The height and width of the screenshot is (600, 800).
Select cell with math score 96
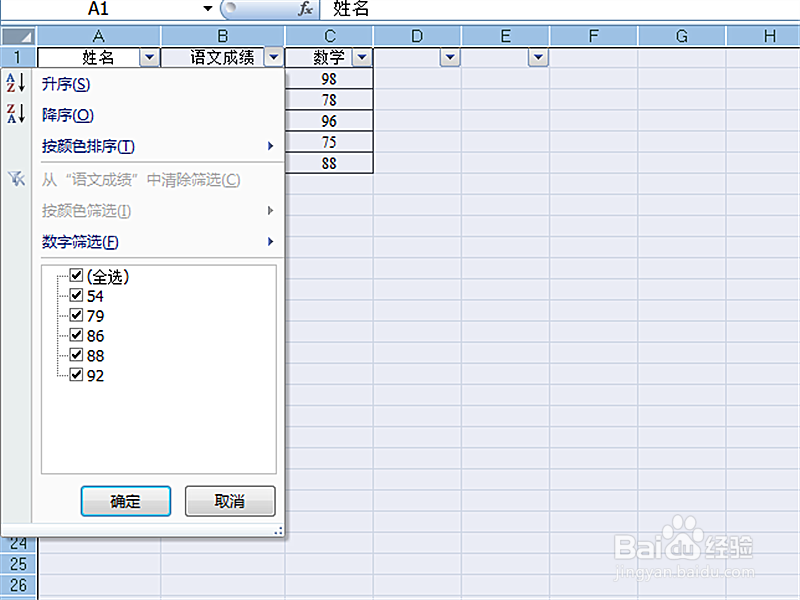point(329,121)
